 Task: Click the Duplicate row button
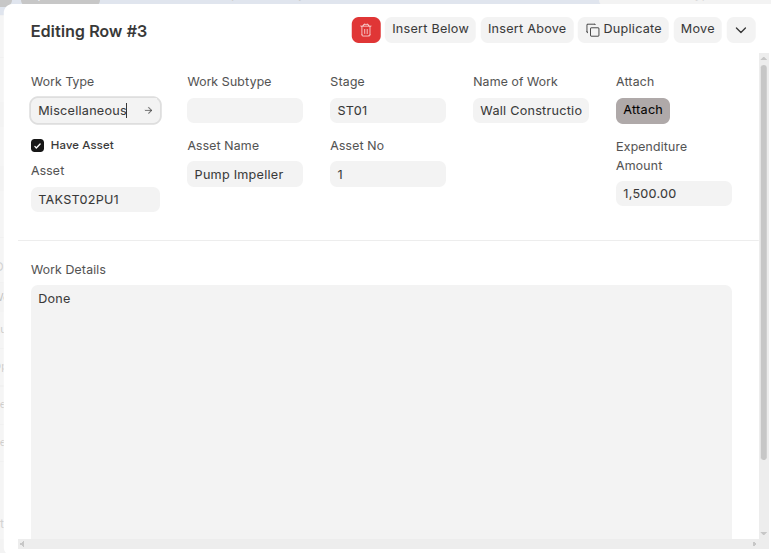(x=623, y=30)
